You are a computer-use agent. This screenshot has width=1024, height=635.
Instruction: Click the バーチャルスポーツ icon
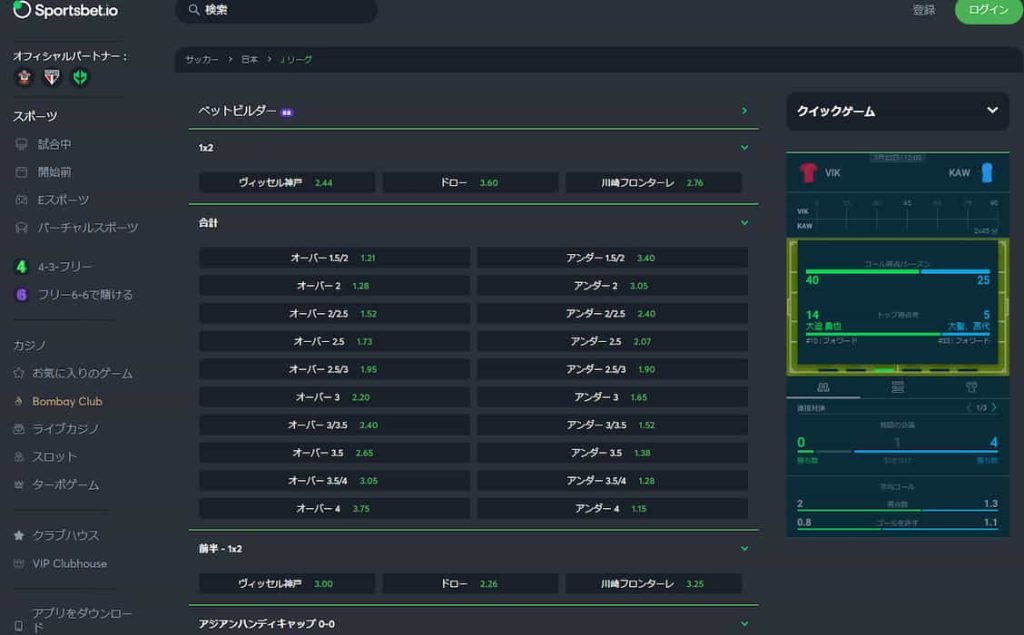pyautogui.click(x=22, y=227)
